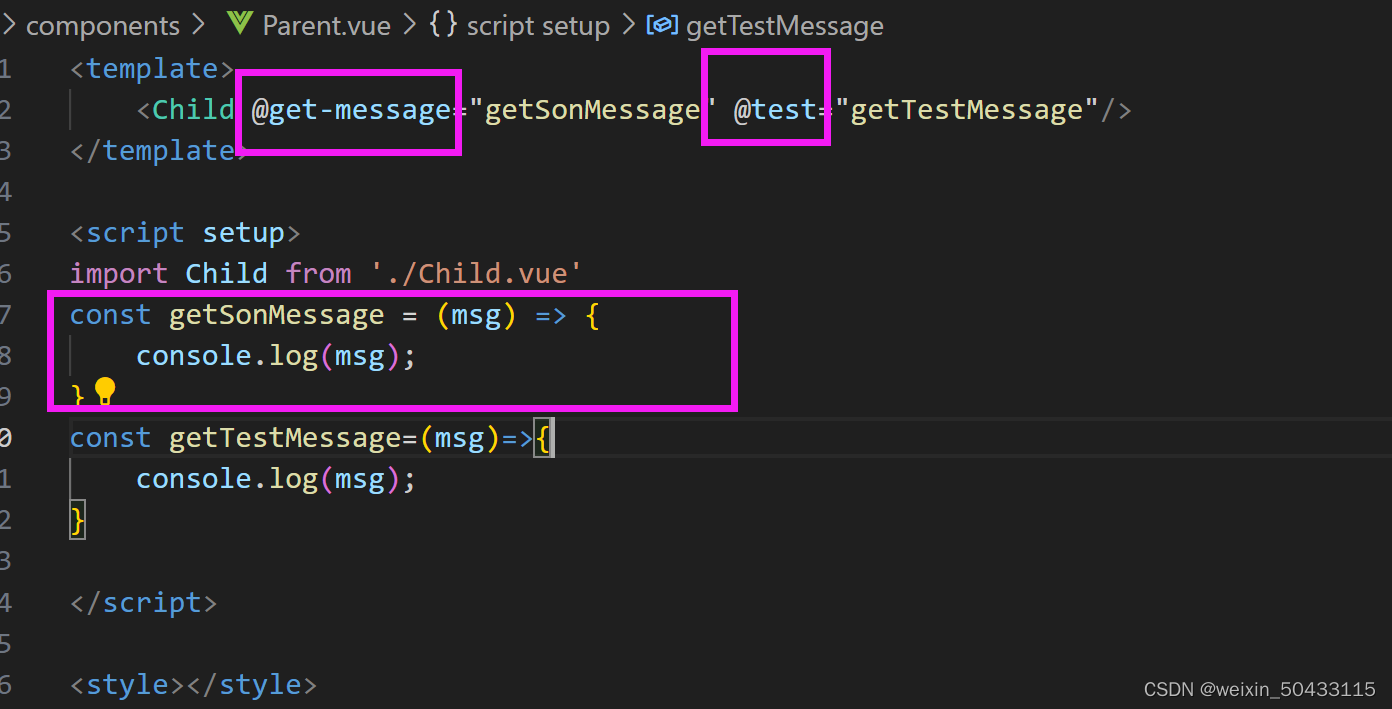The height and width of the screenshot is (709, 1392).
Task: Click console.log inside getSonMessage
Action: 227,356
